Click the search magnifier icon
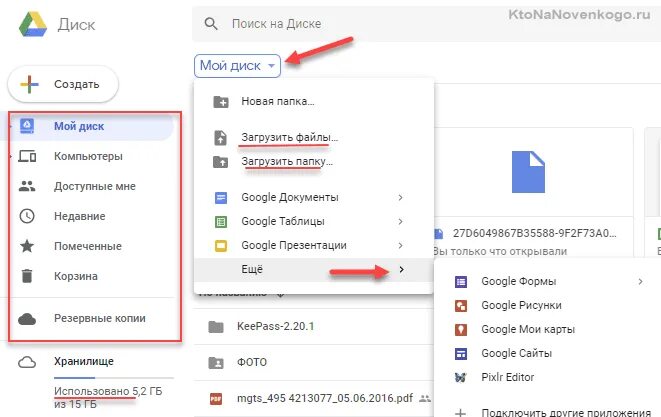This screenshot has height=417, width=661. pyautogui.click(x=211, y=24)
